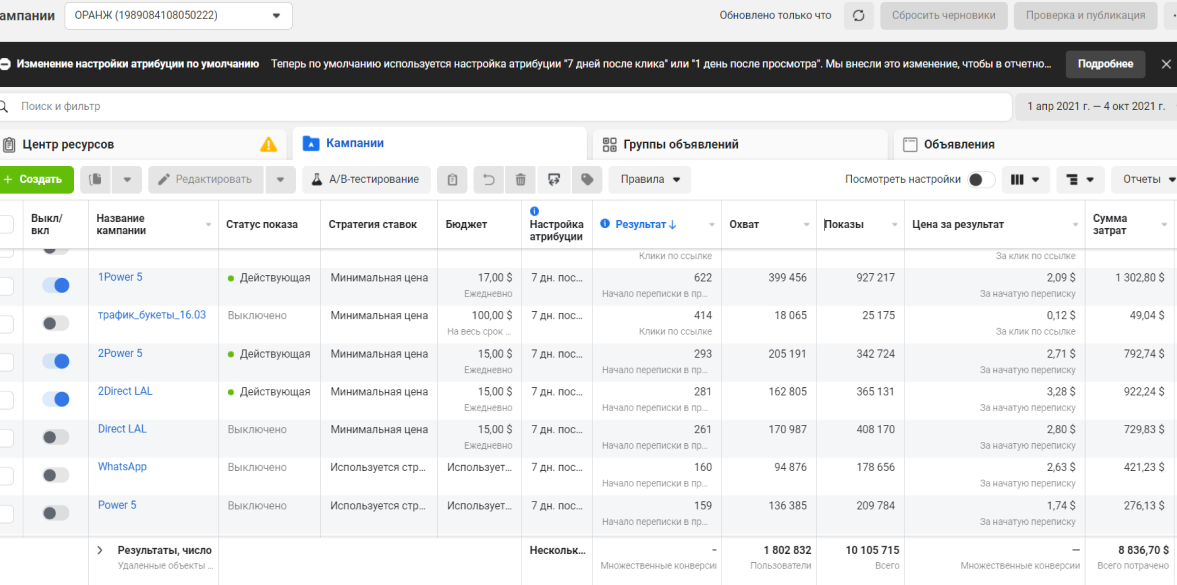The height and width of the screenshot is (585, 1177).
Task: Toggle 1Power 5 campaign switch
Action: [x=56, y=285]
